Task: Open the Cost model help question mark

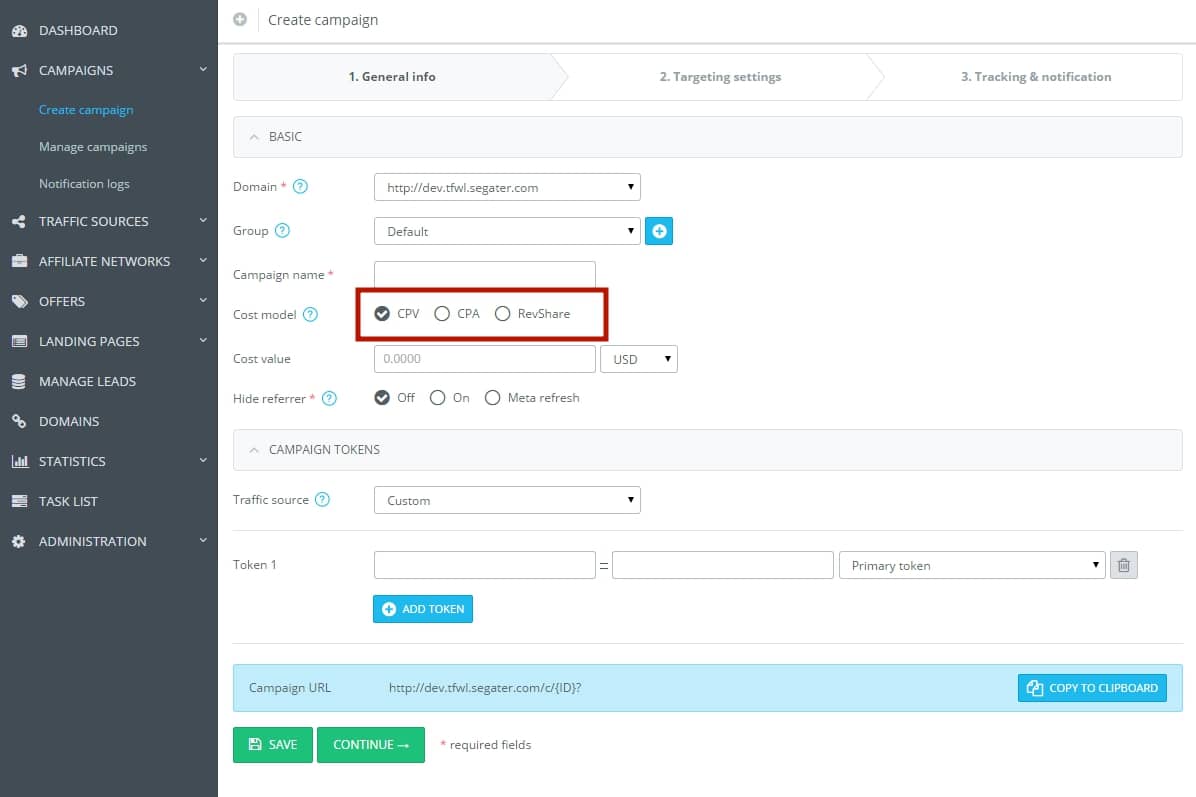Action: 310,314
